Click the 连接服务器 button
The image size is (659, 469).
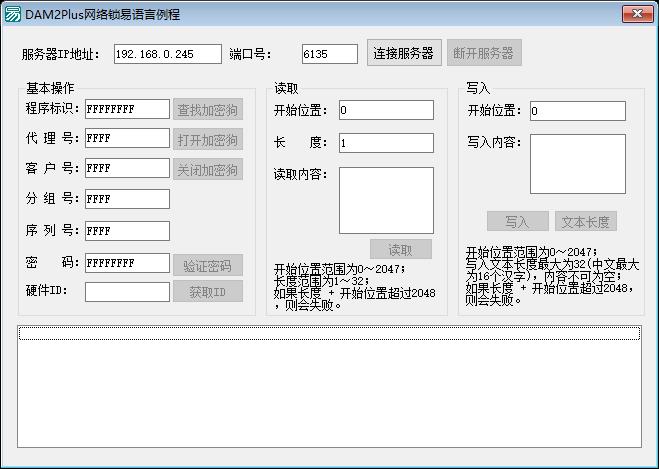click(x=404, y=53)
